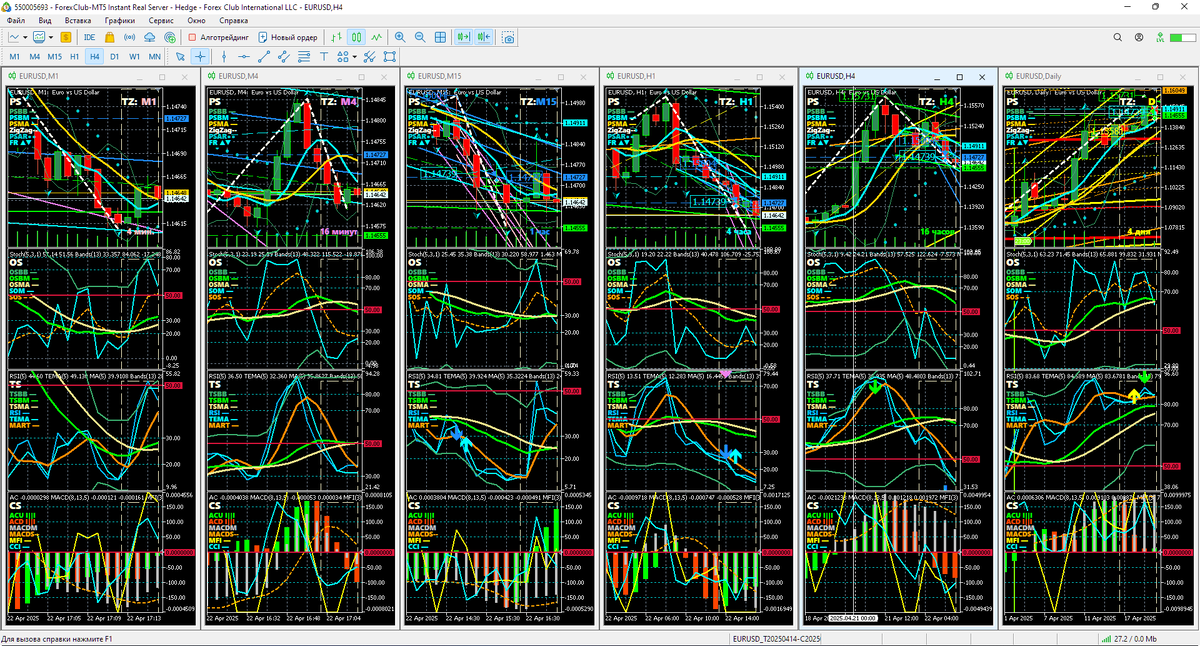Select the standard cursor tool
Screen dimensions: 1200x646
(x=180, y=57)
